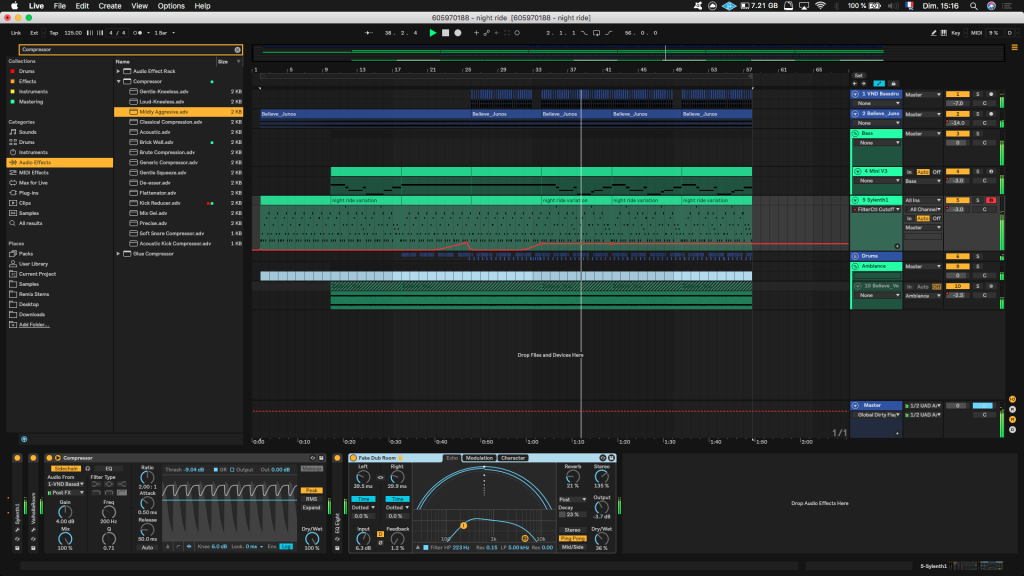Open Sylenth1 All Ins input dropdown

tap(923, 200)
